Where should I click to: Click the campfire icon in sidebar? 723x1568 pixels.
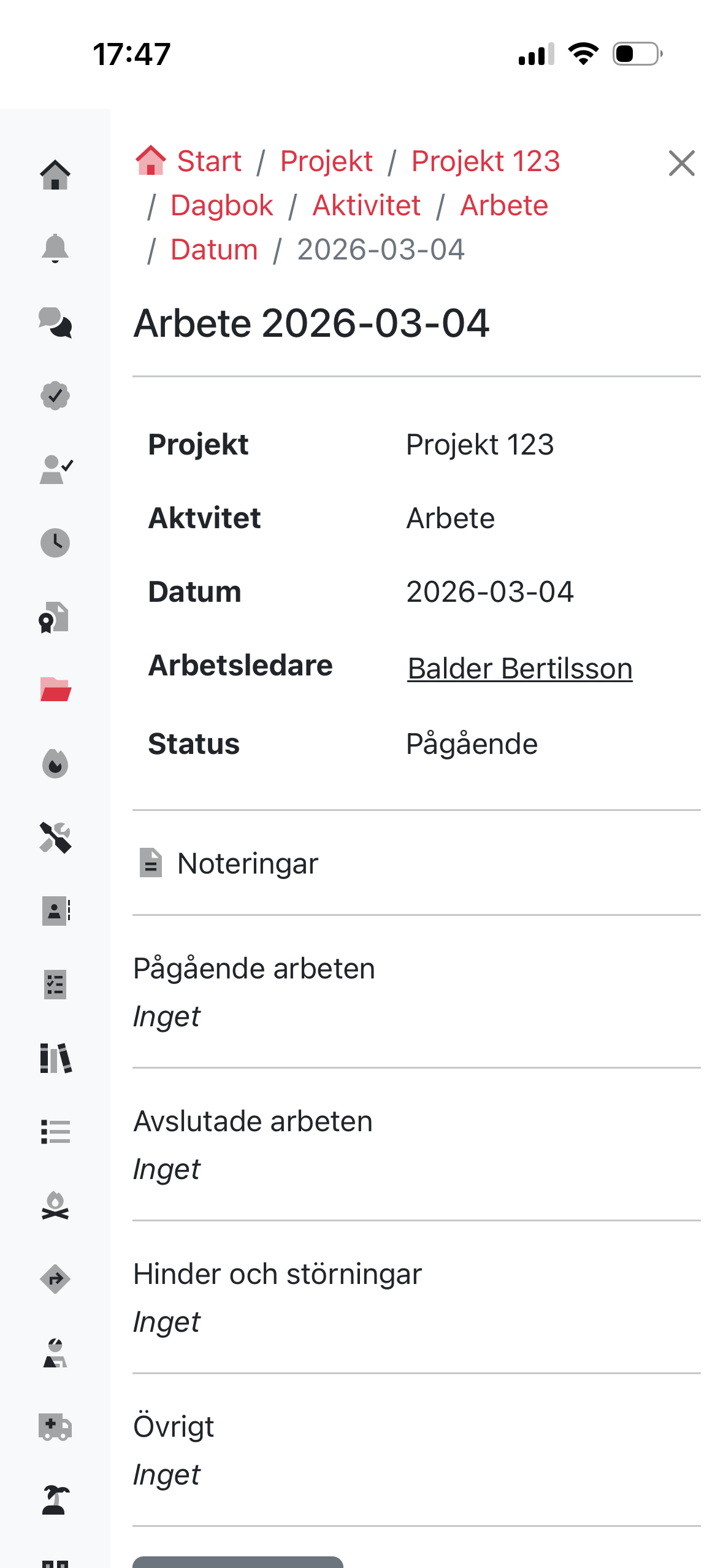55,1205
